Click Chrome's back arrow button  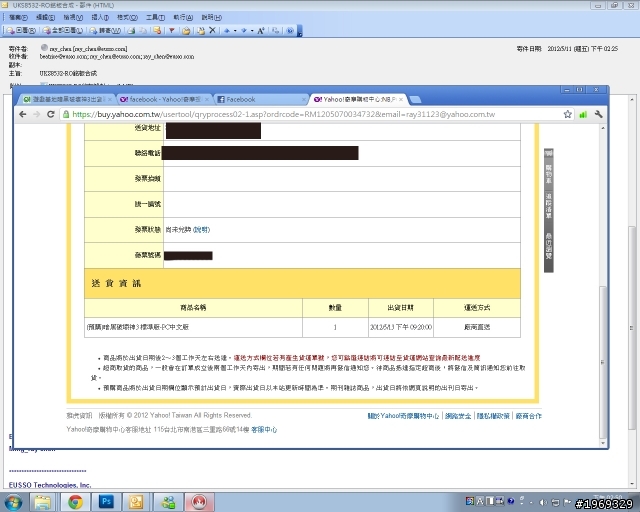pos(23,114)
